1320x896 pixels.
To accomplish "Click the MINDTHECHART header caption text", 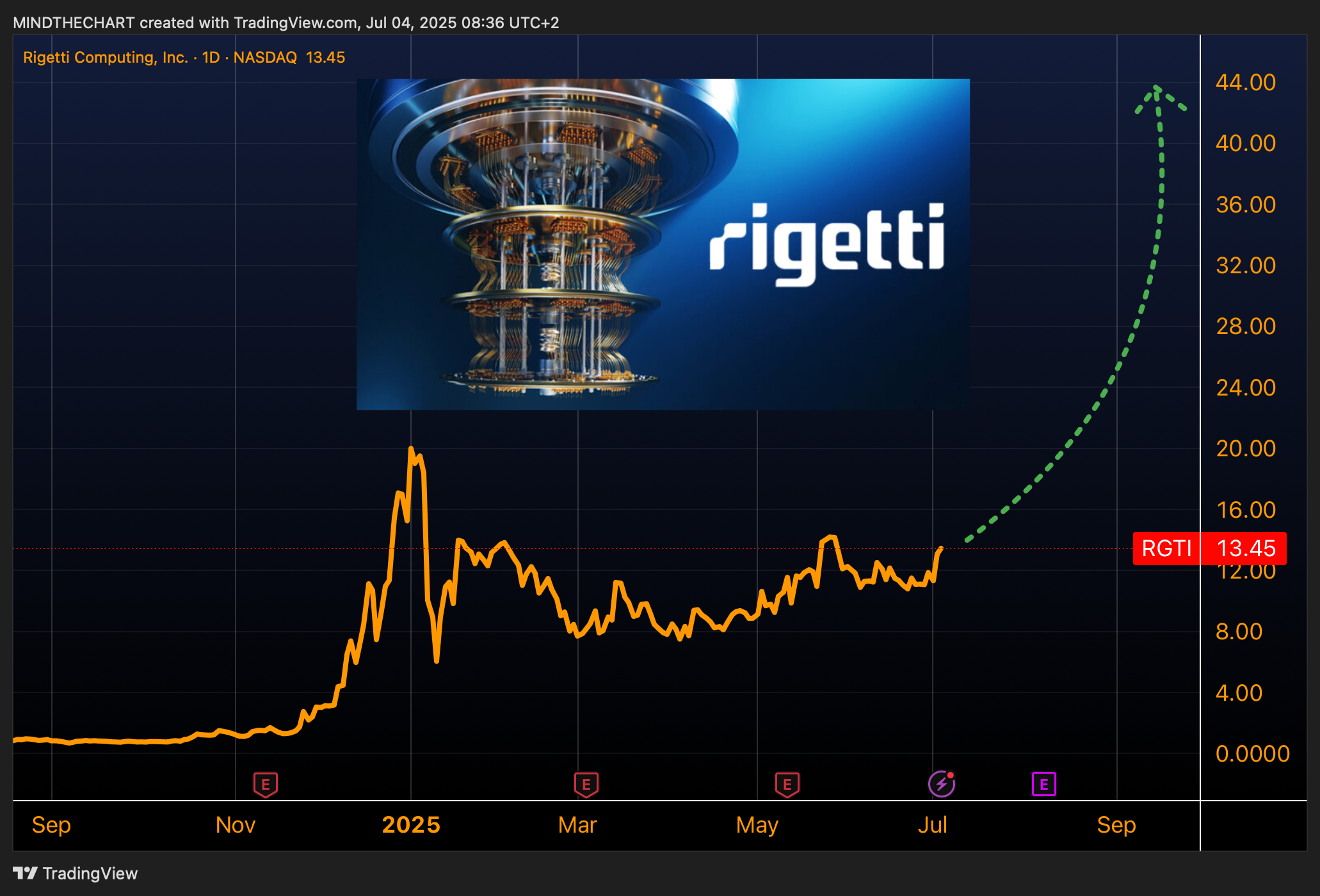I will coord(286,23).
